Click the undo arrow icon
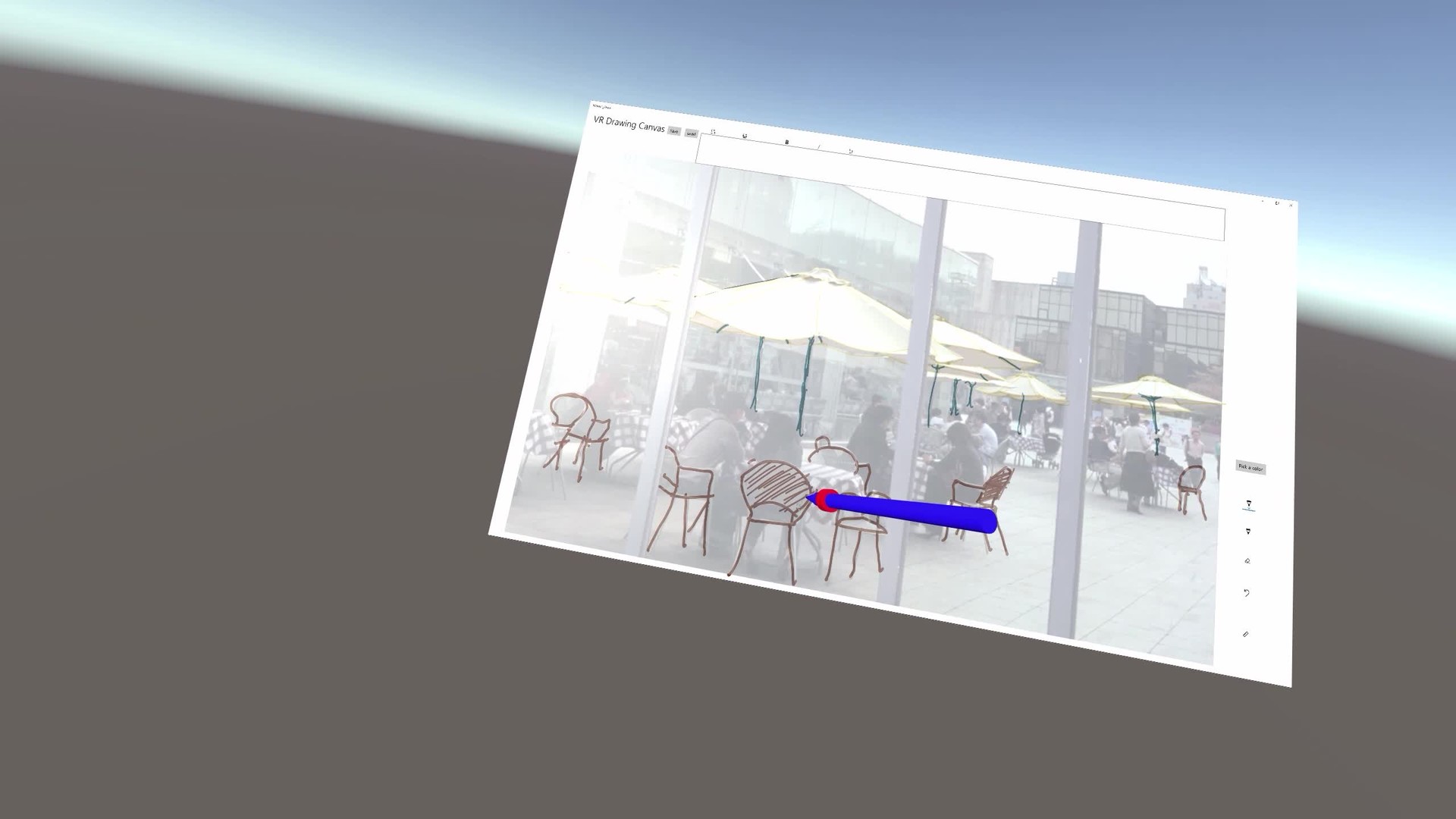This screenshot has width=1456, height=819. click(1247, 593)
